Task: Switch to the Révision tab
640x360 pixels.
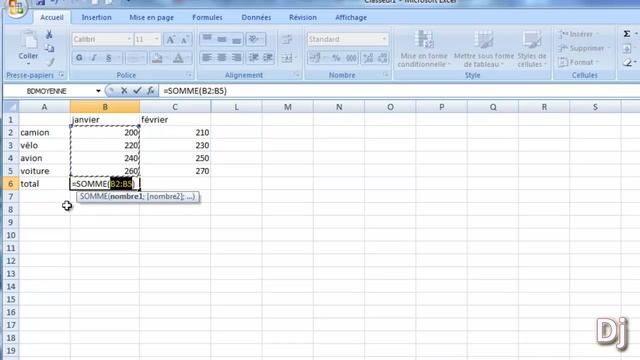Action: (303, 18)
